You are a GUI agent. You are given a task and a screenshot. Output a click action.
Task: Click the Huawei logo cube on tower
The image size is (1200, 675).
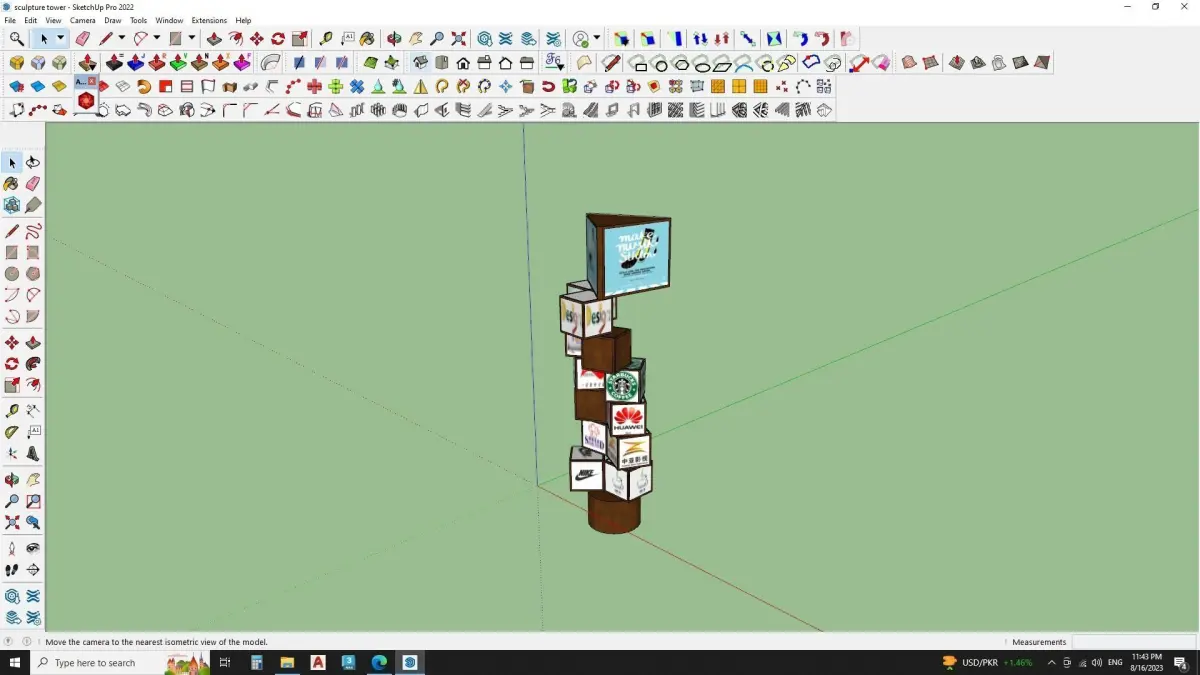[628, 418]
